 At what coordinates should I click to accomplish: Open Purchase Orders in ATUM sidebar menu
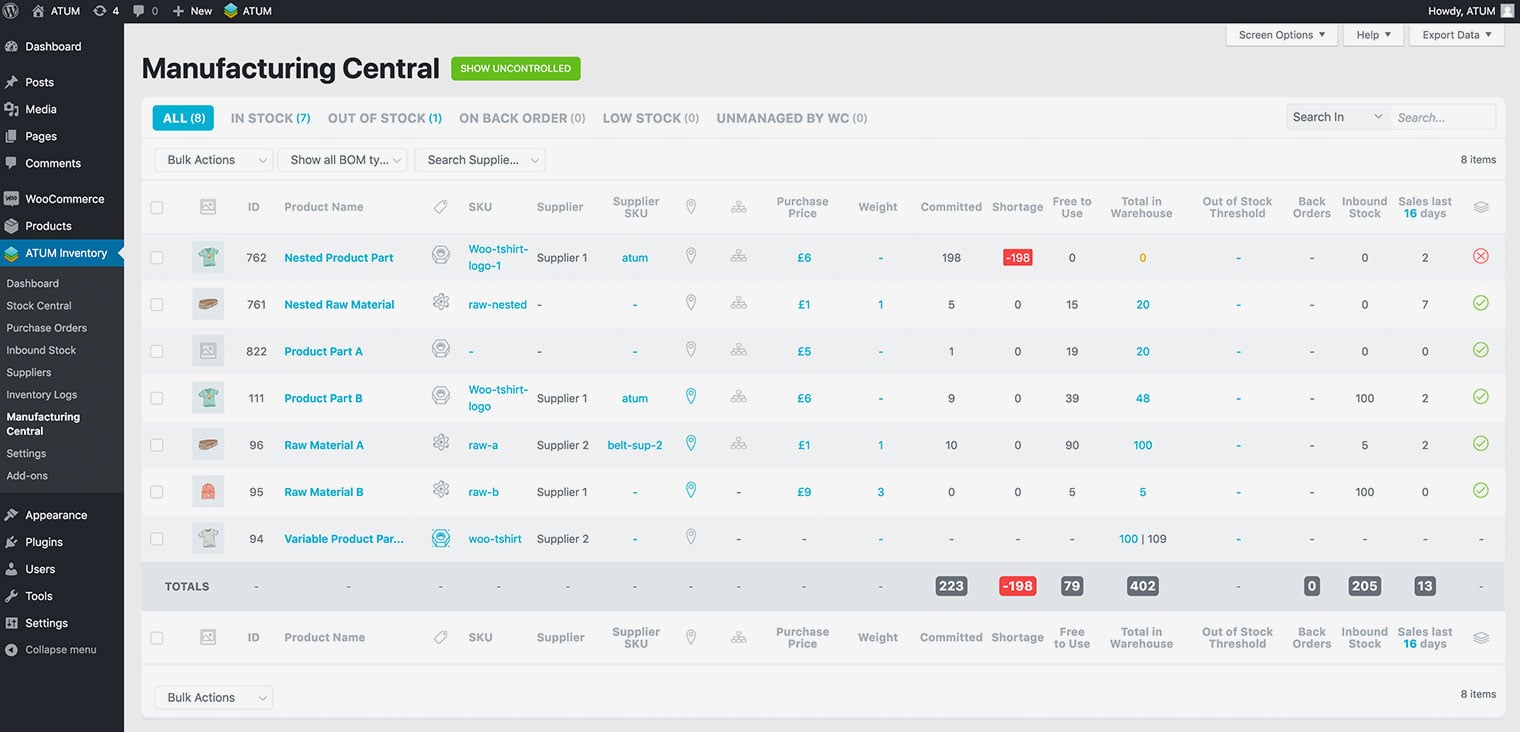pyautogui.click(x=47, y=328)
